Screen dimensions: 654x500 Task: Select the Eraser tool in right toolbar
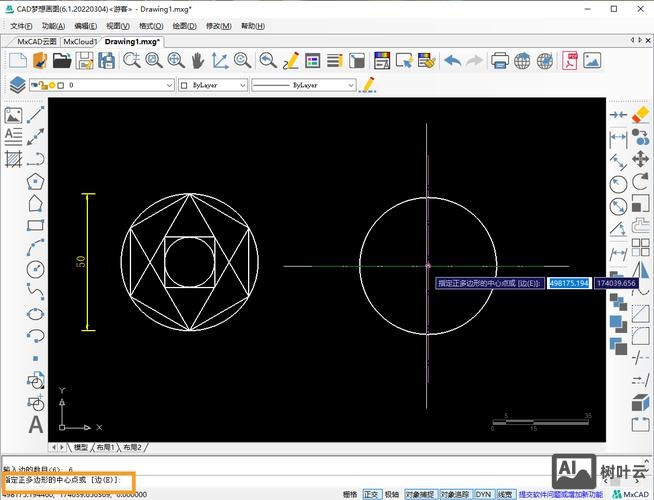click(x=641, y=115)
